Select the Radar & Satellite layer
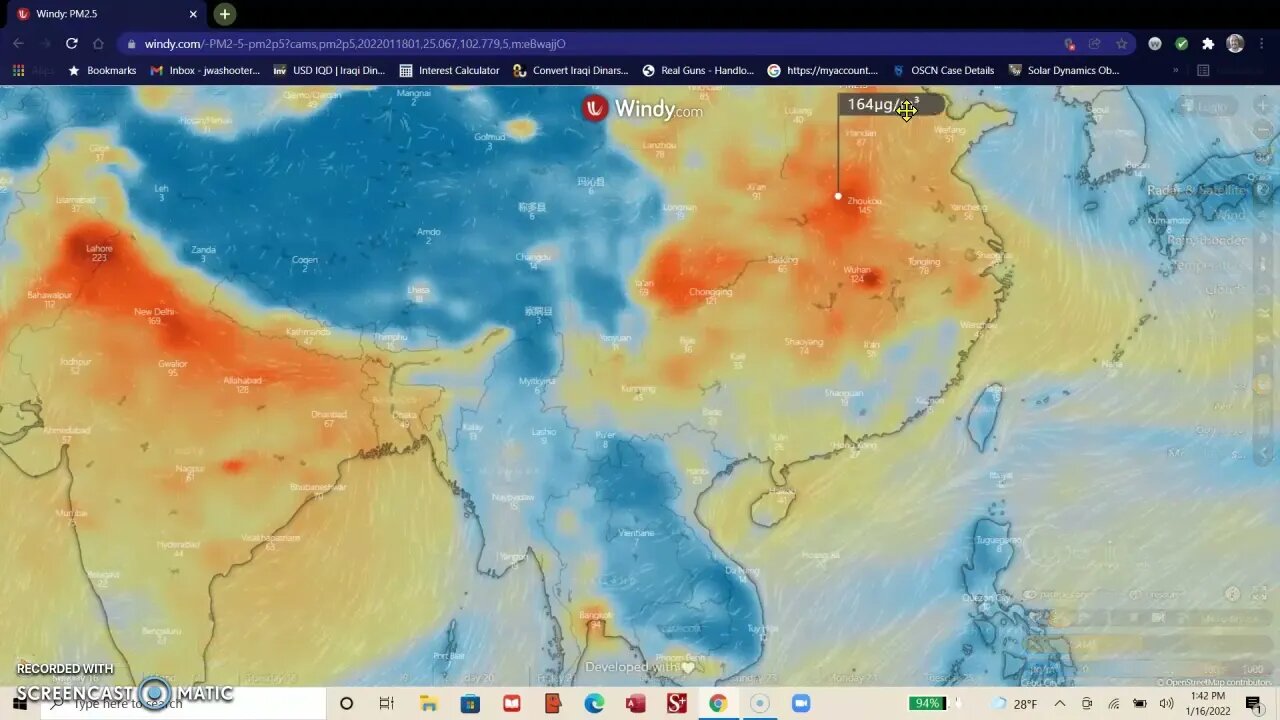This screenshot has height=720, width=1280. [1197, 190]
